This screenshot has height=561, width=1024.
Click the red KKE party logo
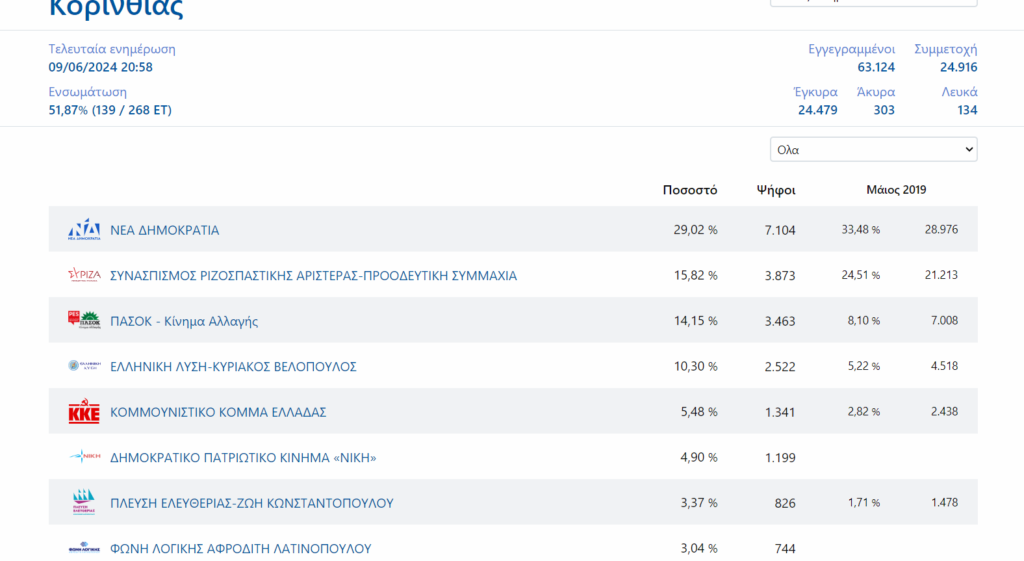[x=84, y=411]
